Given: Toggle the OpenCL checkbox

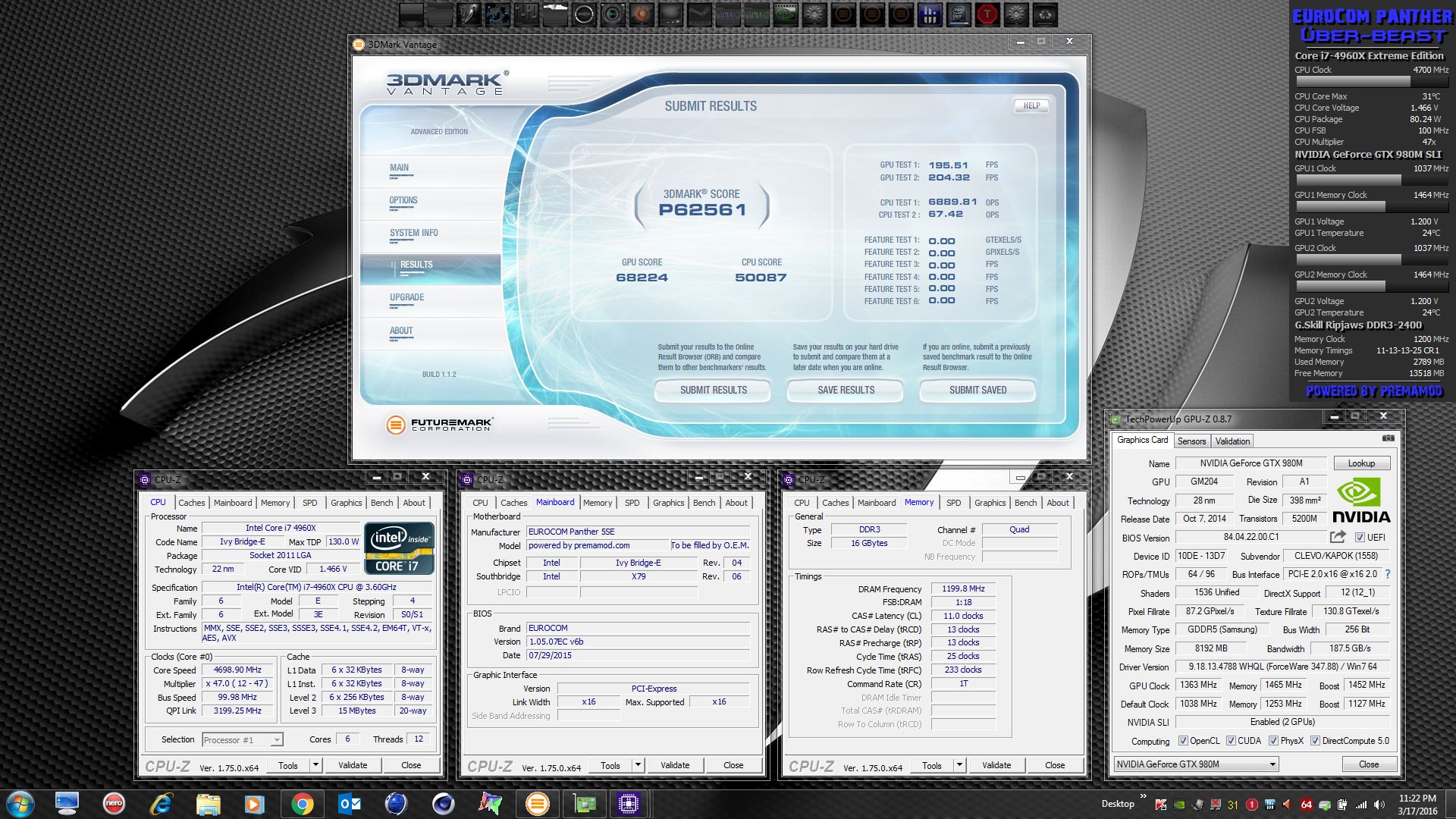Looking at the screenshot, I should (x=1183, y=741).
